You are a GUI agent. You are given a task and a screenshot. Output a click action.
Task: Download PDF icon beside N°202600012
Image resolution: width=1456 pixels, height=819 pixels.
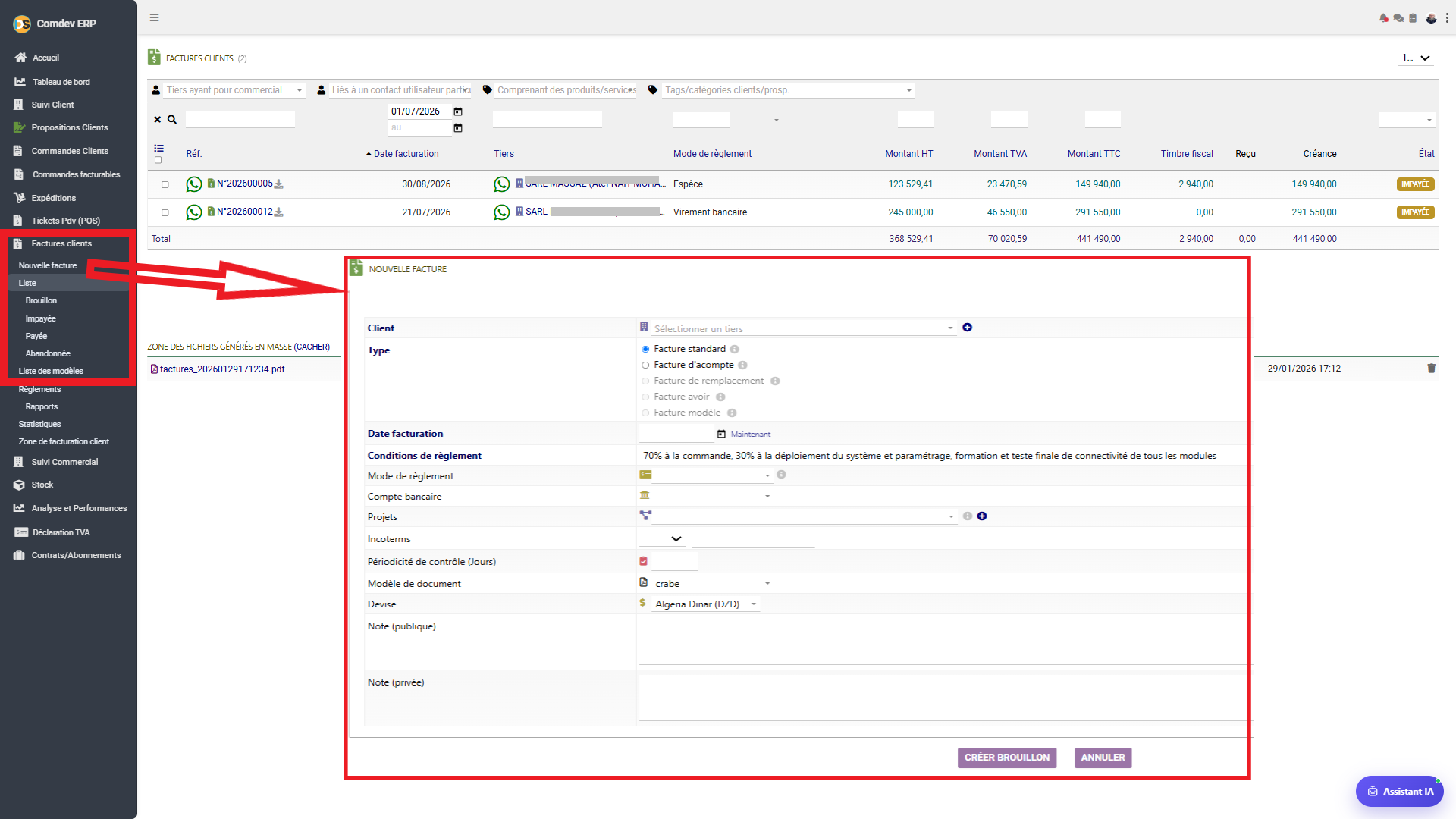[279, 212]
